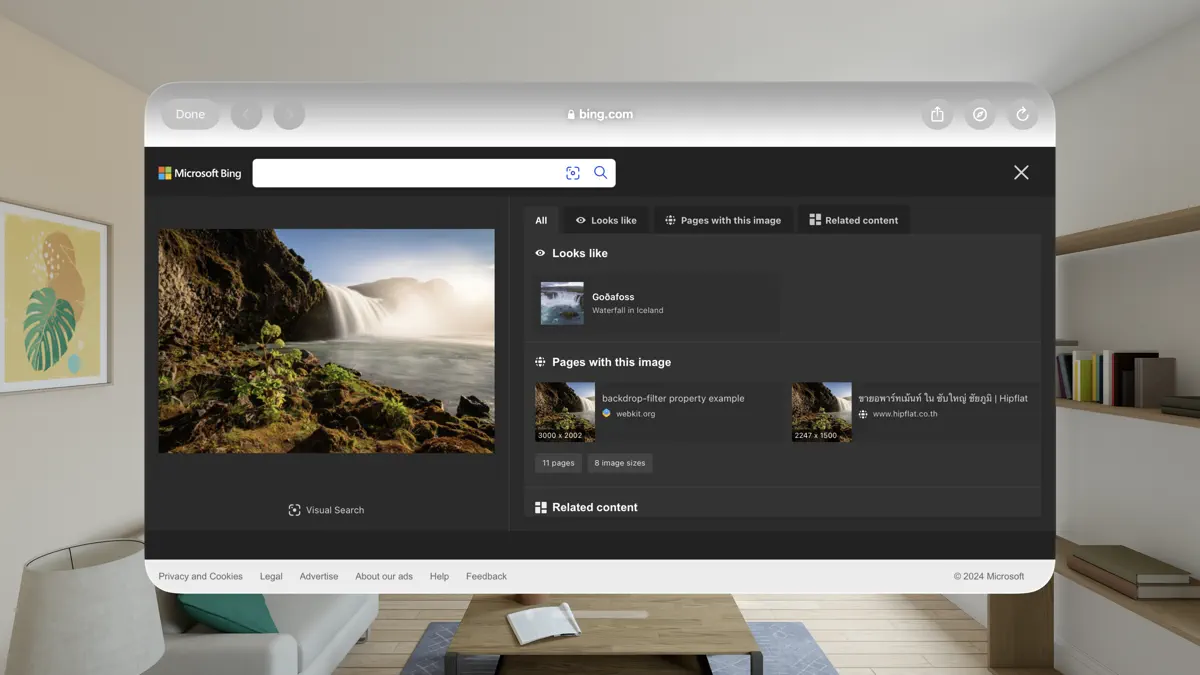Open the 2247 x 1500 image thumbnail
Image resolution: width=1200 pixels, height=675 pixels.
[x=822, y=412]
